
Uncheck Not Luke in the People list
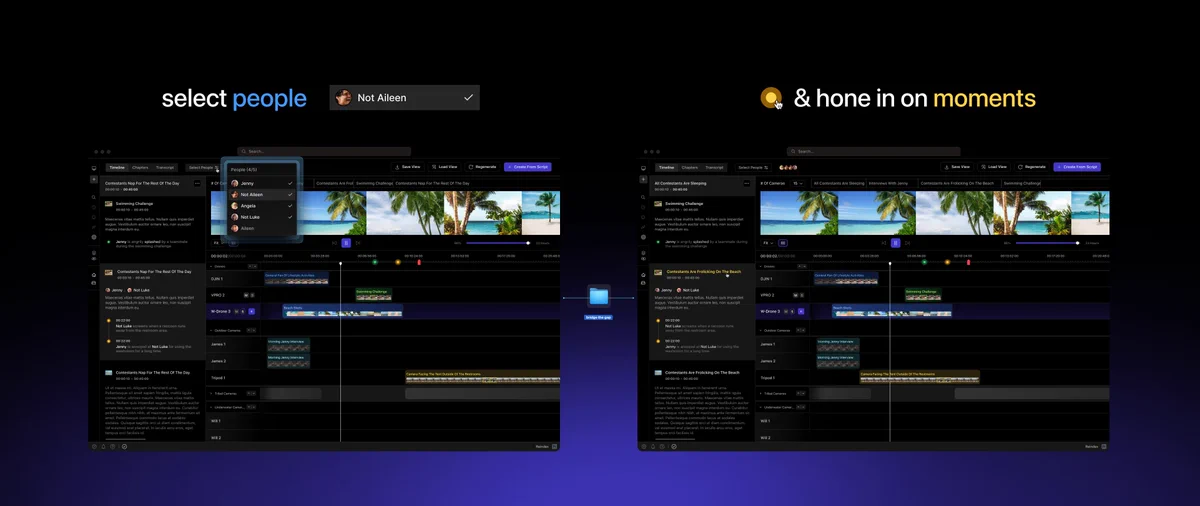[x=263, y=217]
